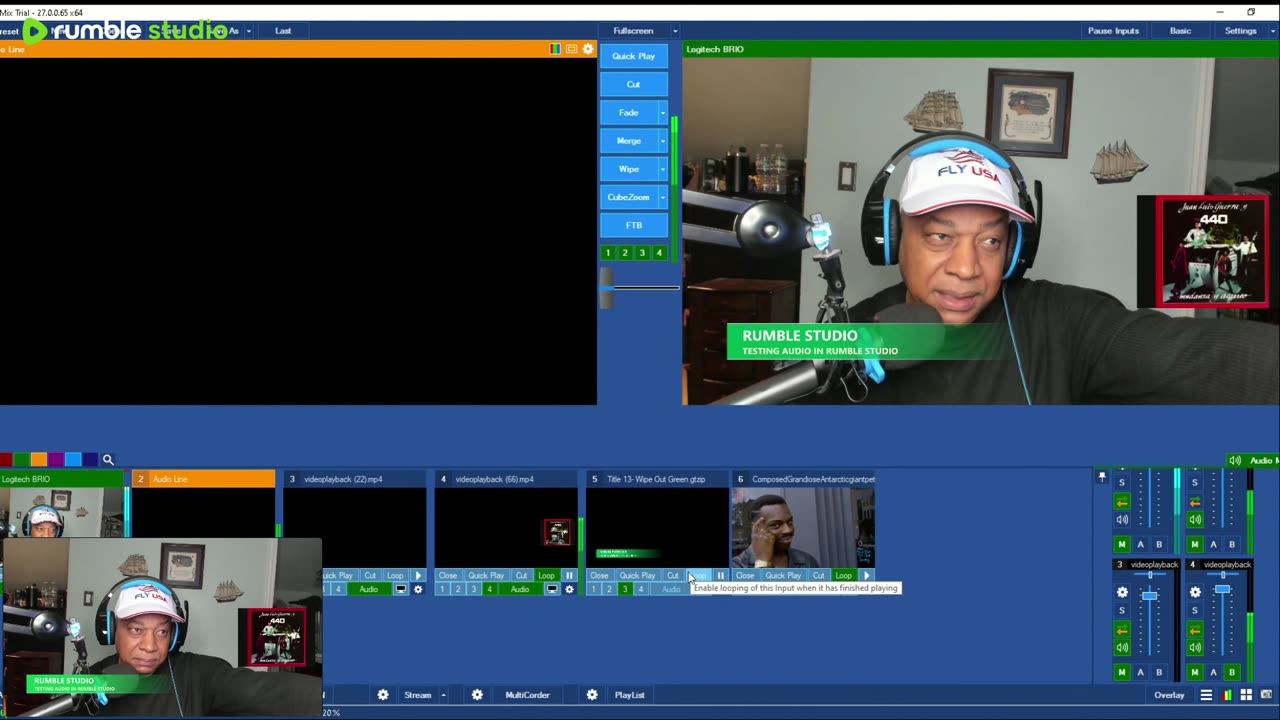The width and height of the screenshot is (1280, 720).
Task: Expand the Fade transition dropdown arrow
Action: pos(662,113)
